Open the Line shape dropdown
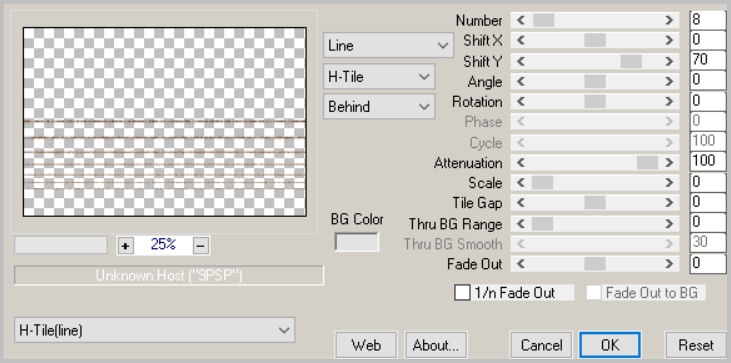The height and width of the screenshot is (363, 731). (388, 45)
